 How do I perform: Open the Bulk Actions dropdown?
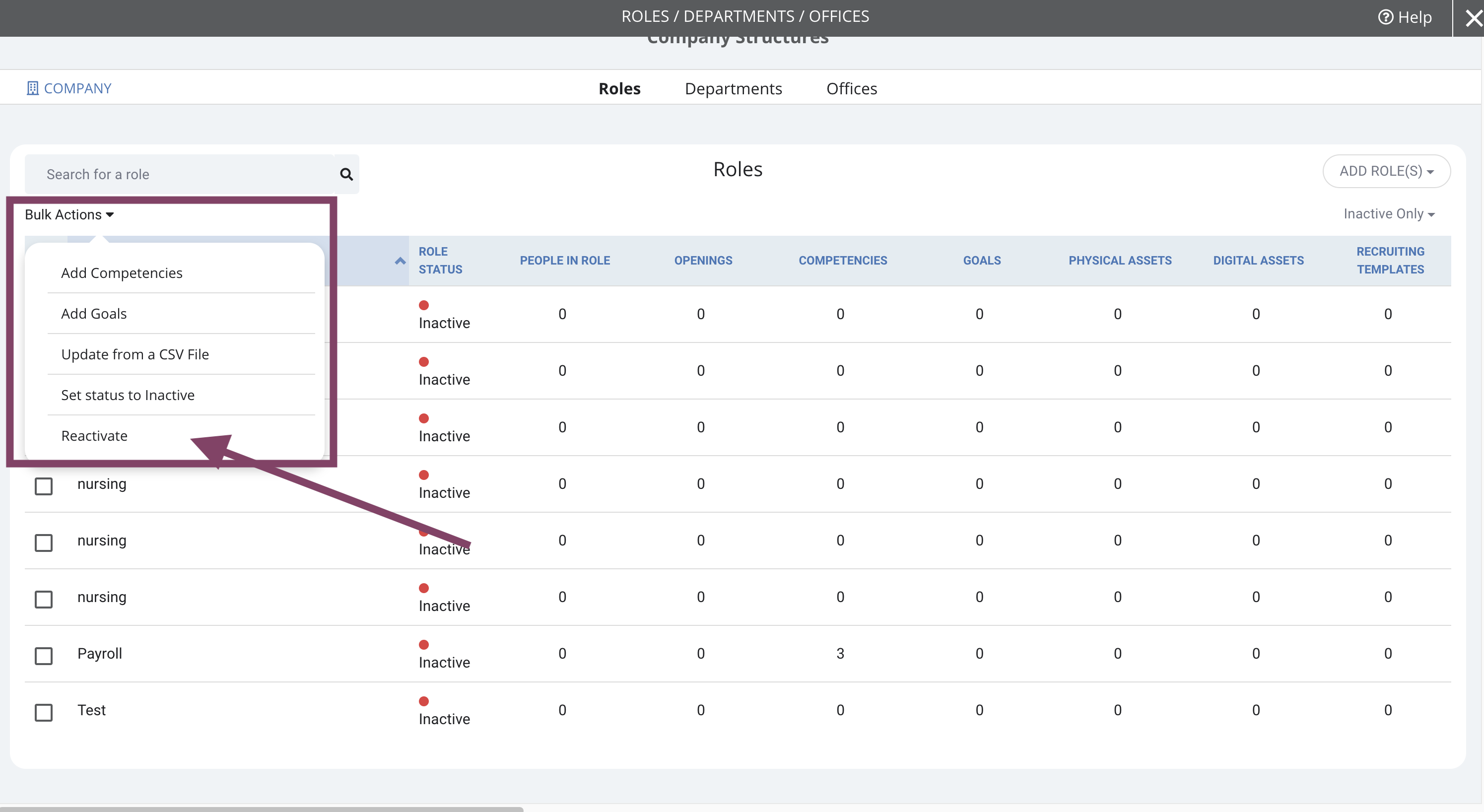(69, 214)
